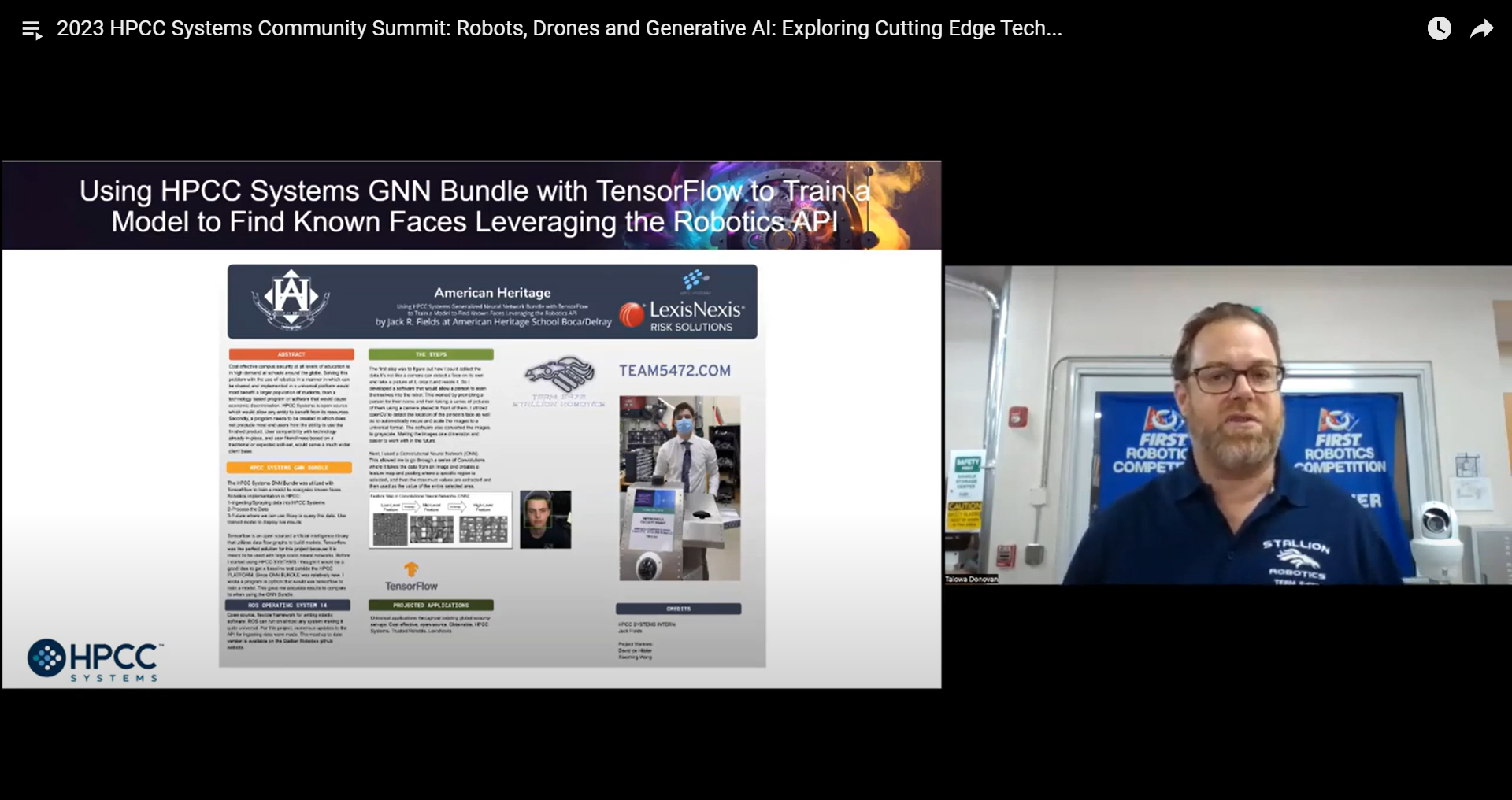
Task: Expand the video queue from the hamburger icon
Action: coord(32,29)
